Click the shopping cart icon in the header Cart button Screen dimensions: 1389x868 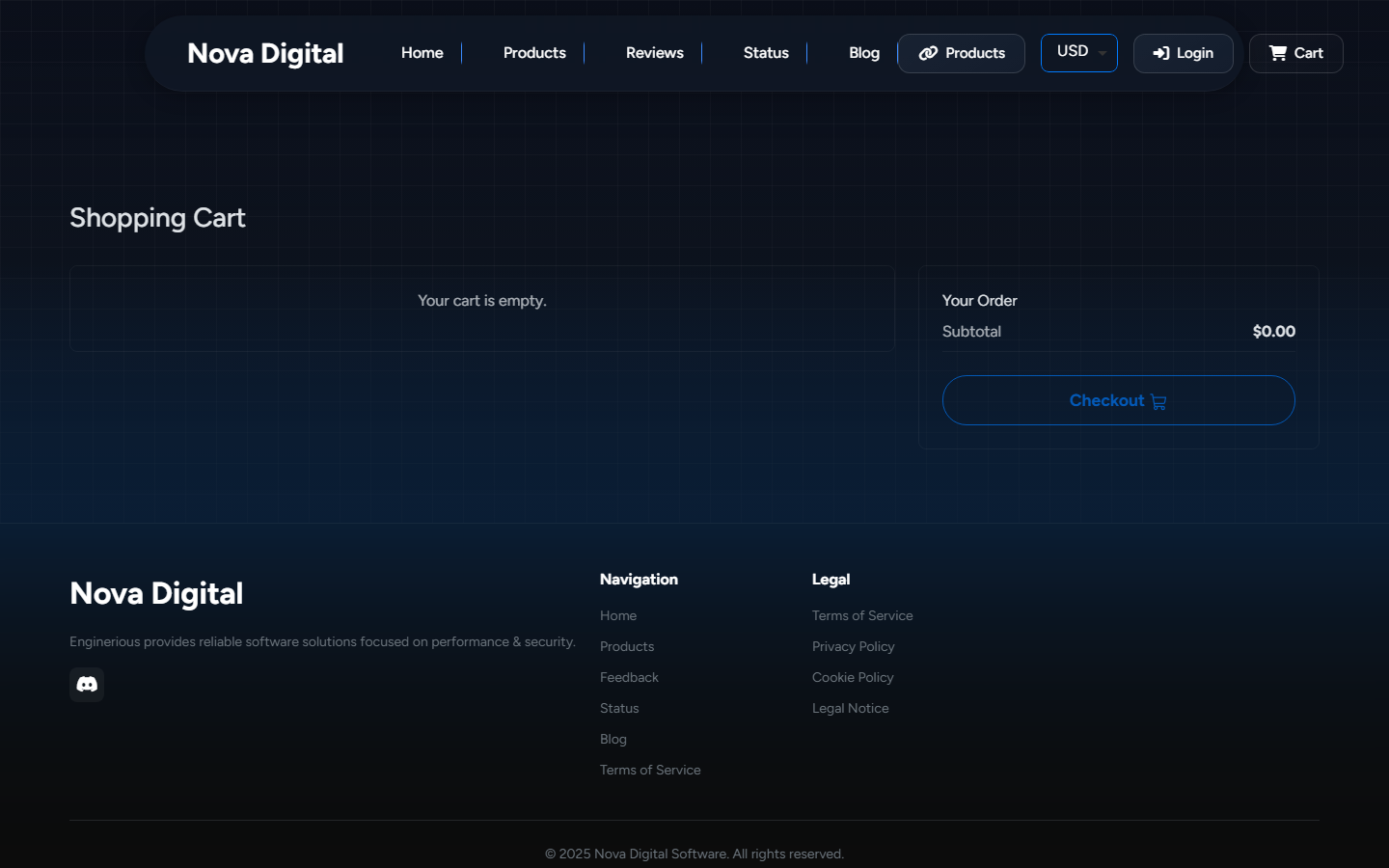[1278, 53]
